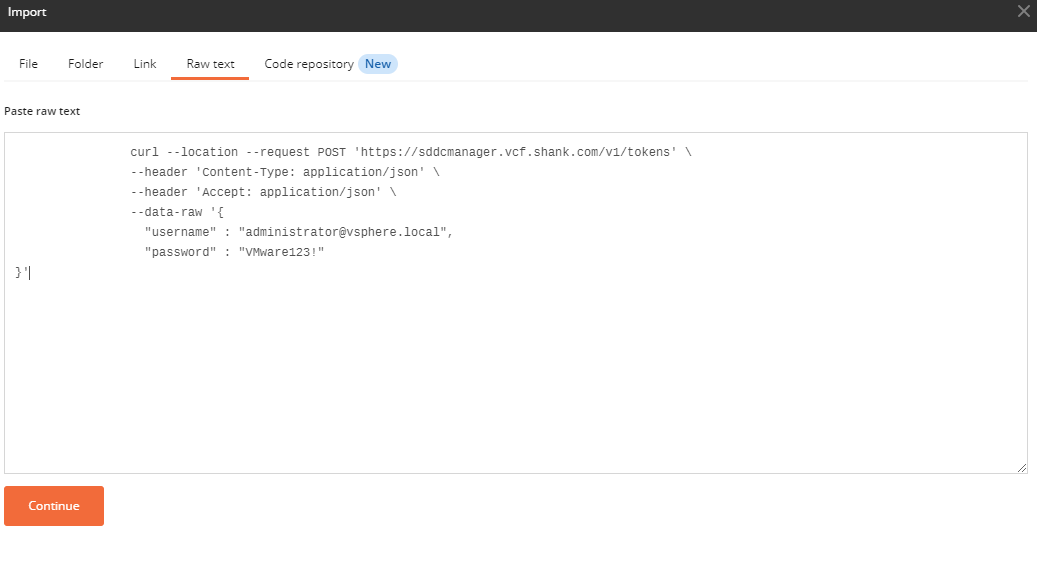Click the Content-Type header line
1038x564 pixels.
click(x=285, y=172)
